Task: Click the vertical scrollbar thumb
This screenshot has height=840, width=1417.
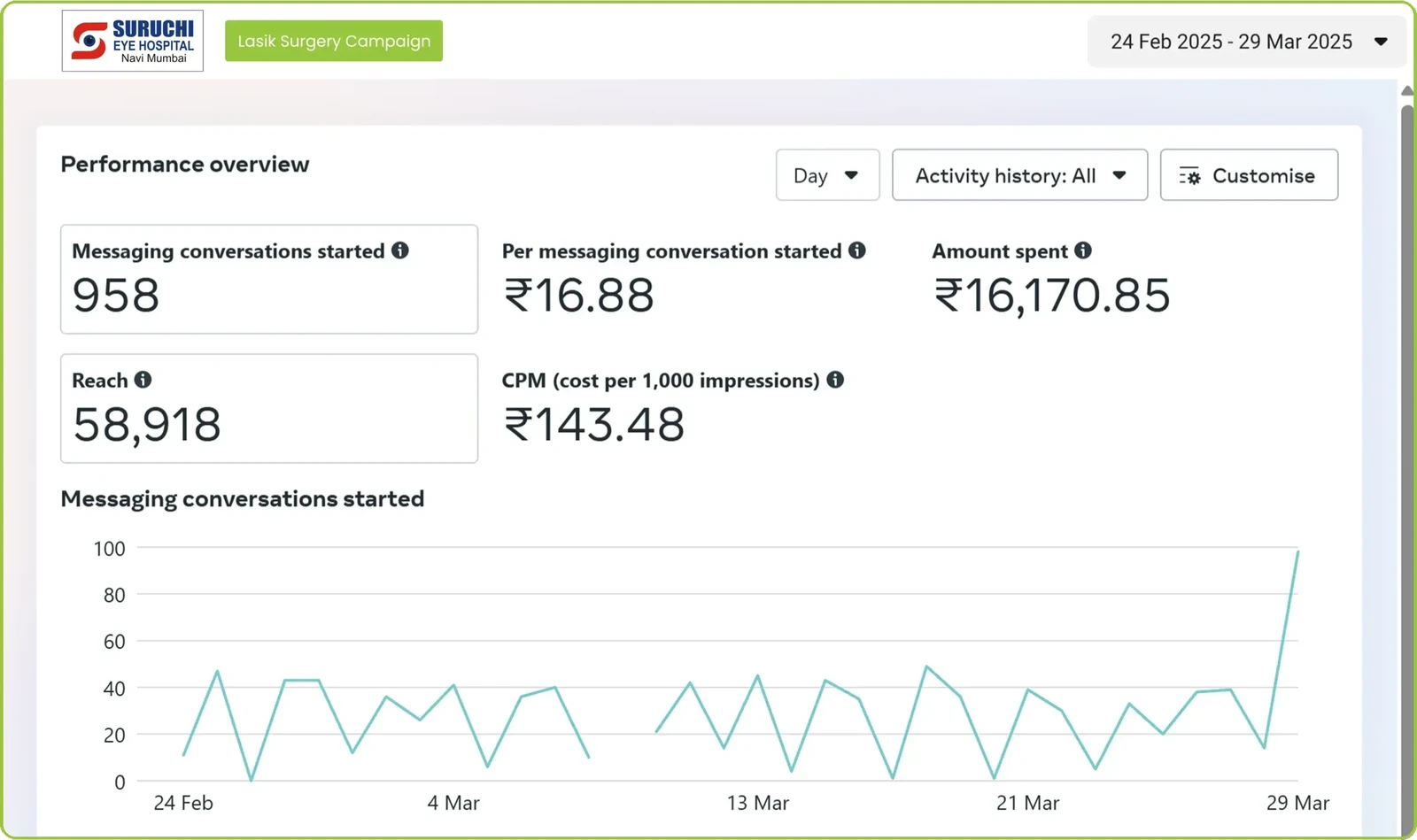Action: (1407, 469)
